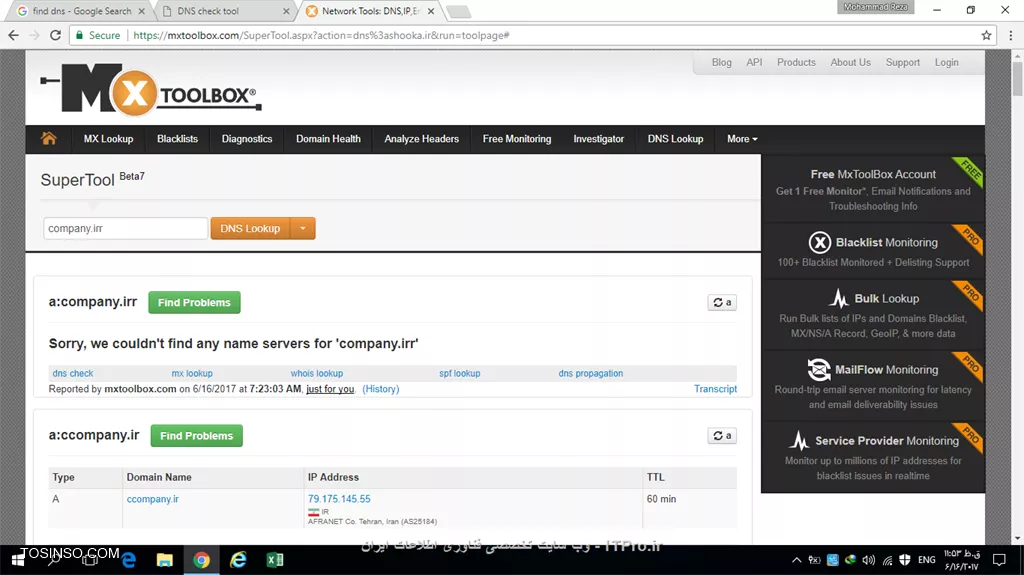Open ccompany.ir domain link
The height and width of the screenshot is (575, 1024).
(153, 499)
